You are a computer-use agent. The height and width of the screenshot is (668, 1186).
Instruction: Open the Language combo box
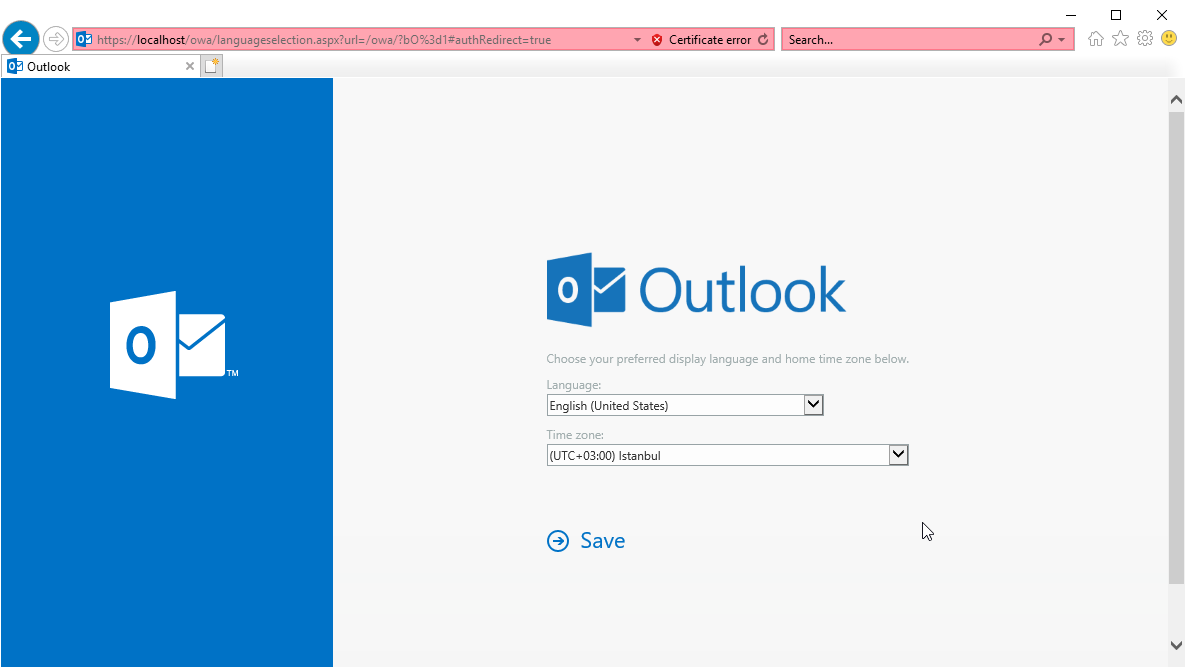pos(685,405)
